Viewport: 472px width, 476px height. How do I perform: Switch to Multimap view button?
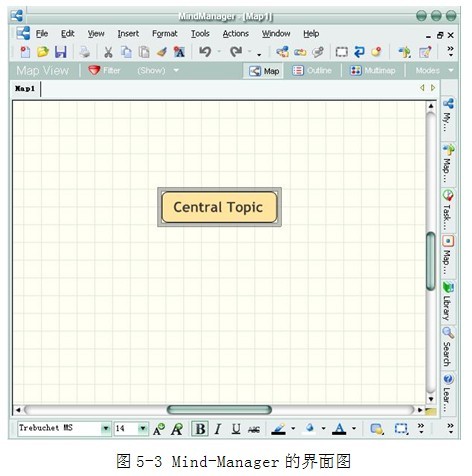[x=373, y=71]
